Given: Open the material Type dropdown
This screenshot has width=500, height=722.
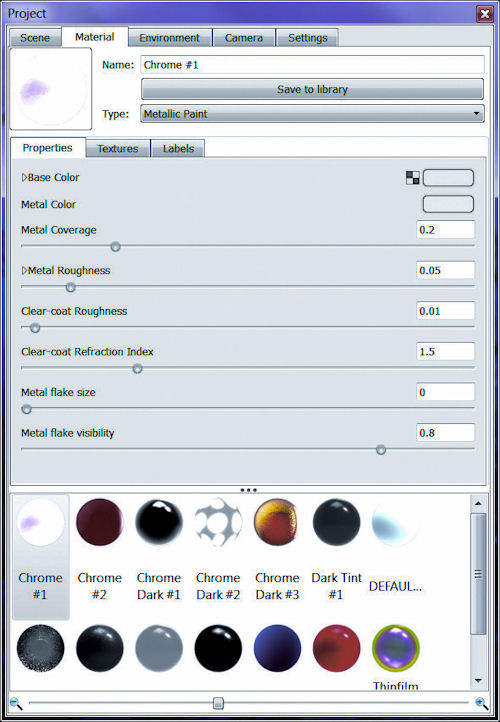Looking at the screenshot, I should (312, 114).
